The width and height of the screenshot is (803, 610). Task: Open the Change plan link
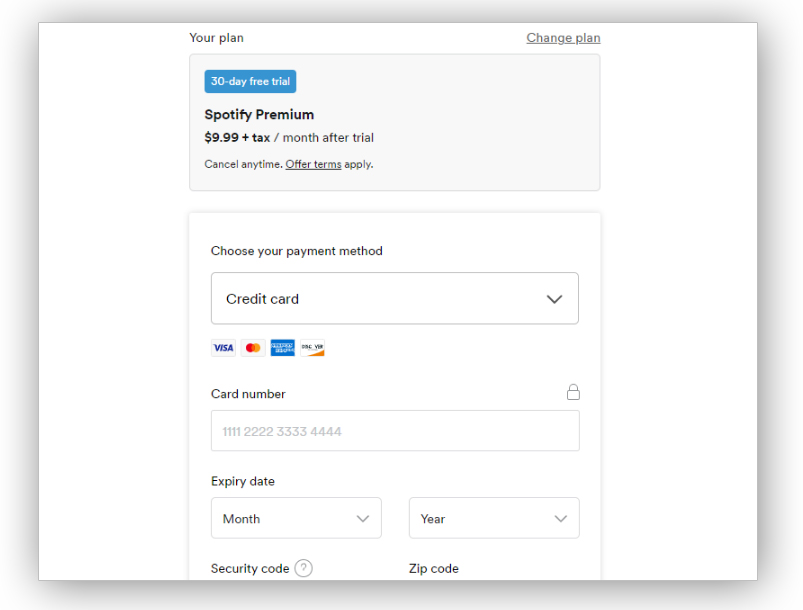click(562, 37)
